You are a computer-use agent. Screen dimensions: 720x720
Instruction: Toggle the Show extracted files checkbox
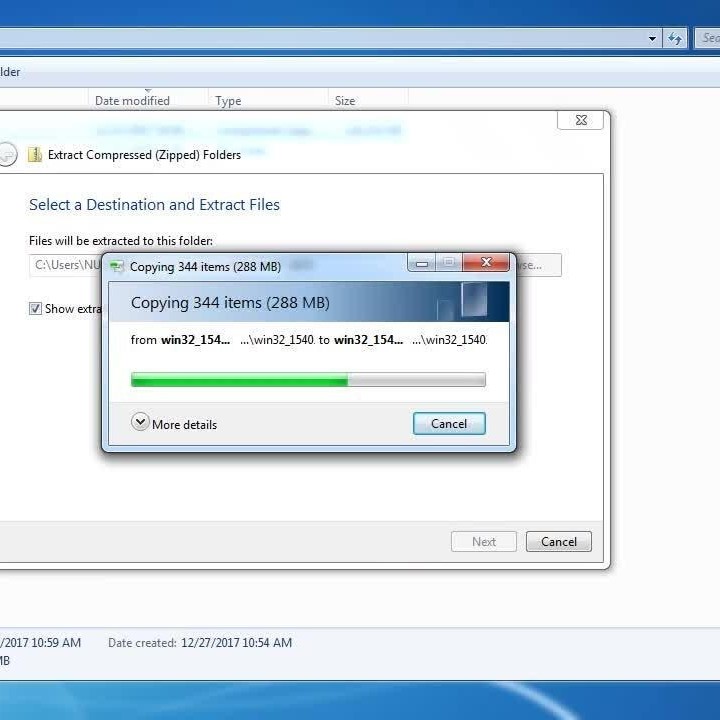(x=35, y=309)
